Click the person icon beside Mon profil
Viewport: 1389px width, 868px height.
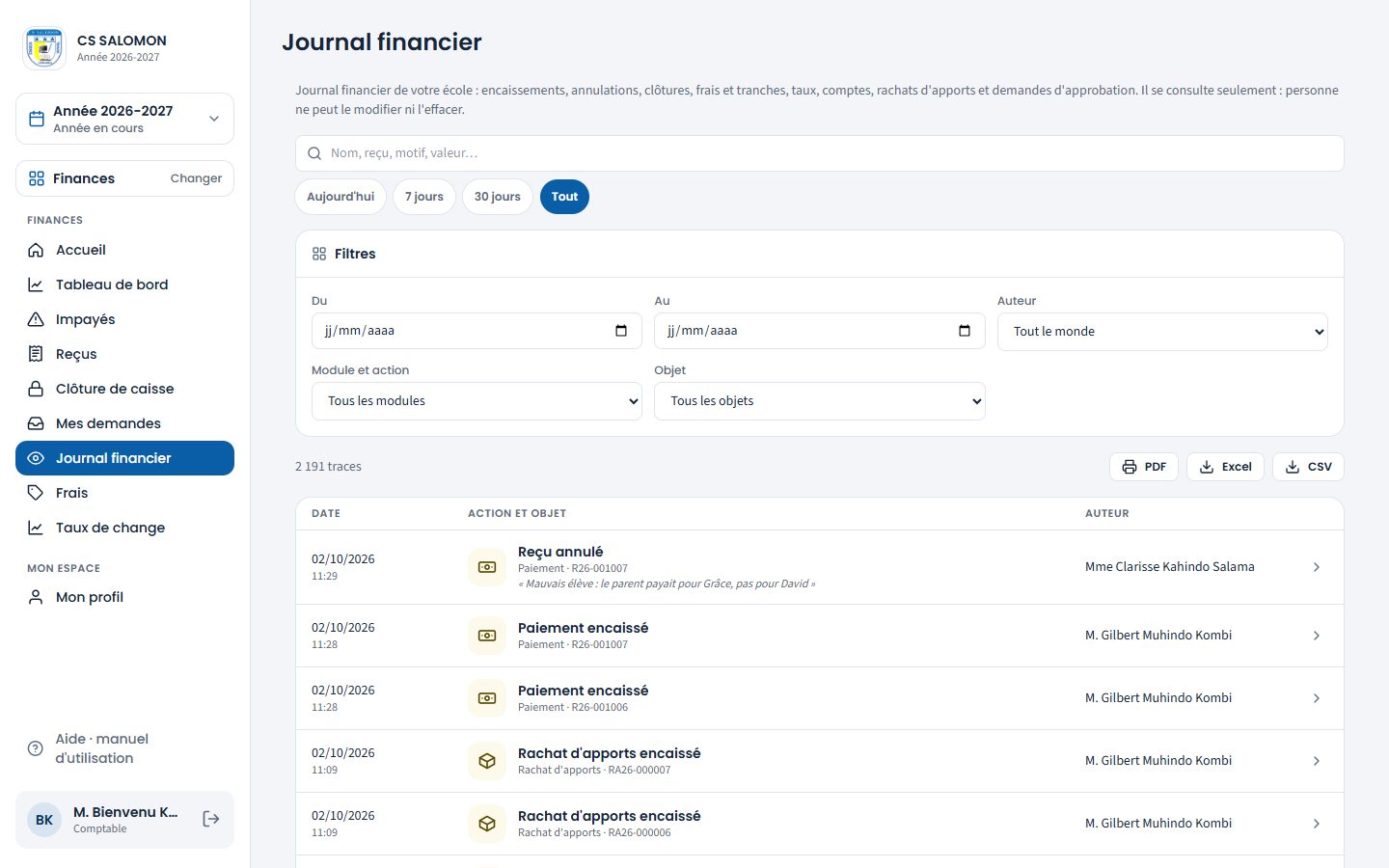point(36,597)
